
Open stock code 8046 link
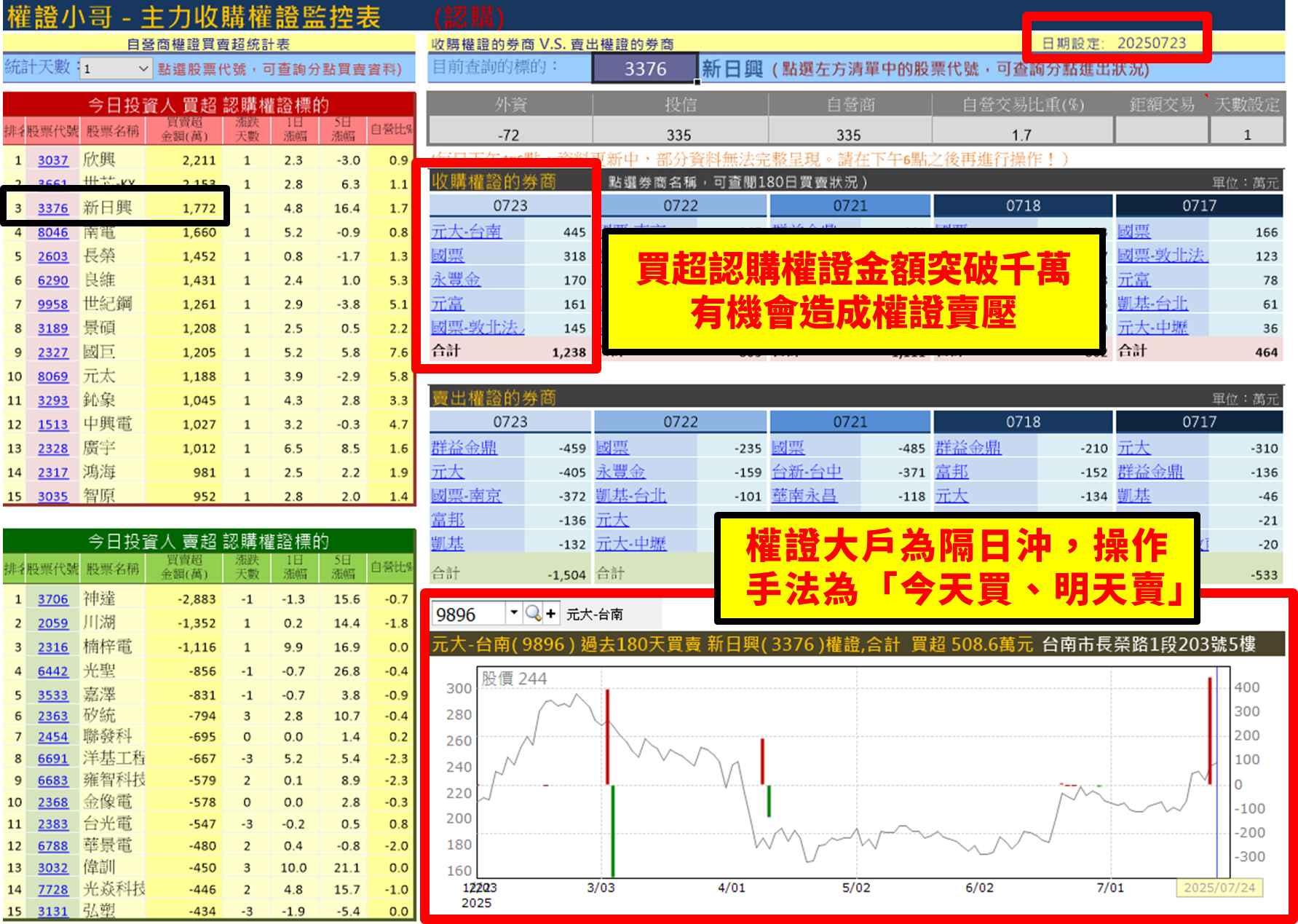tap(53, 232)
